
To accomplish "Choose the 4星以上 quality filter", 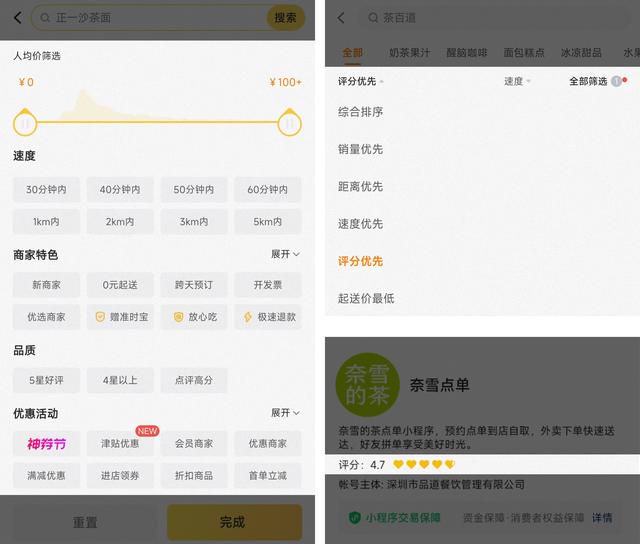I will (x=120, y=380).
